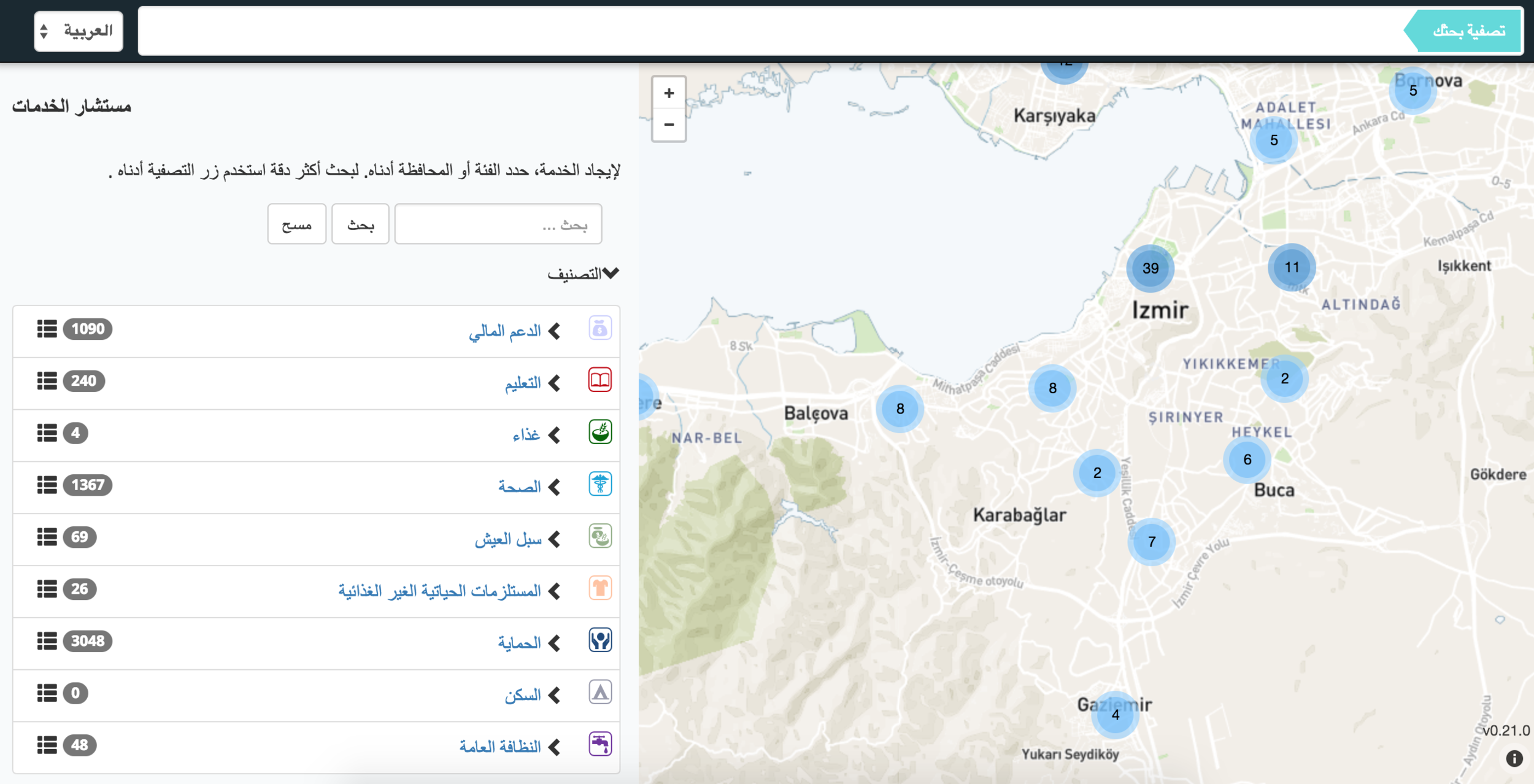Click the Financial Support category icon

[x=599, y=328]
